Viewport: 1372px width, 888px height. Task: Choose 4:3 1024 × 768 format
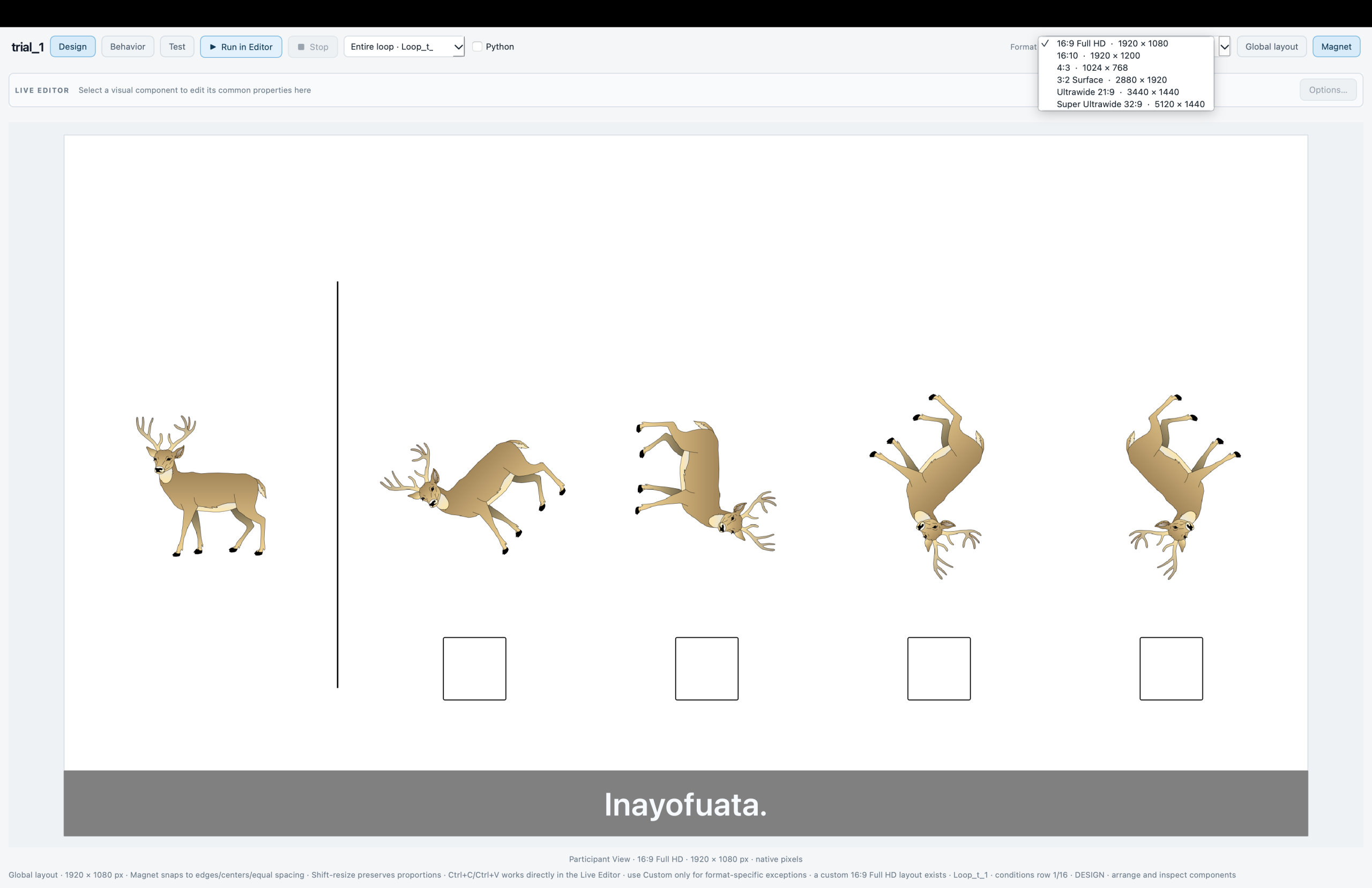[1126, 68]
